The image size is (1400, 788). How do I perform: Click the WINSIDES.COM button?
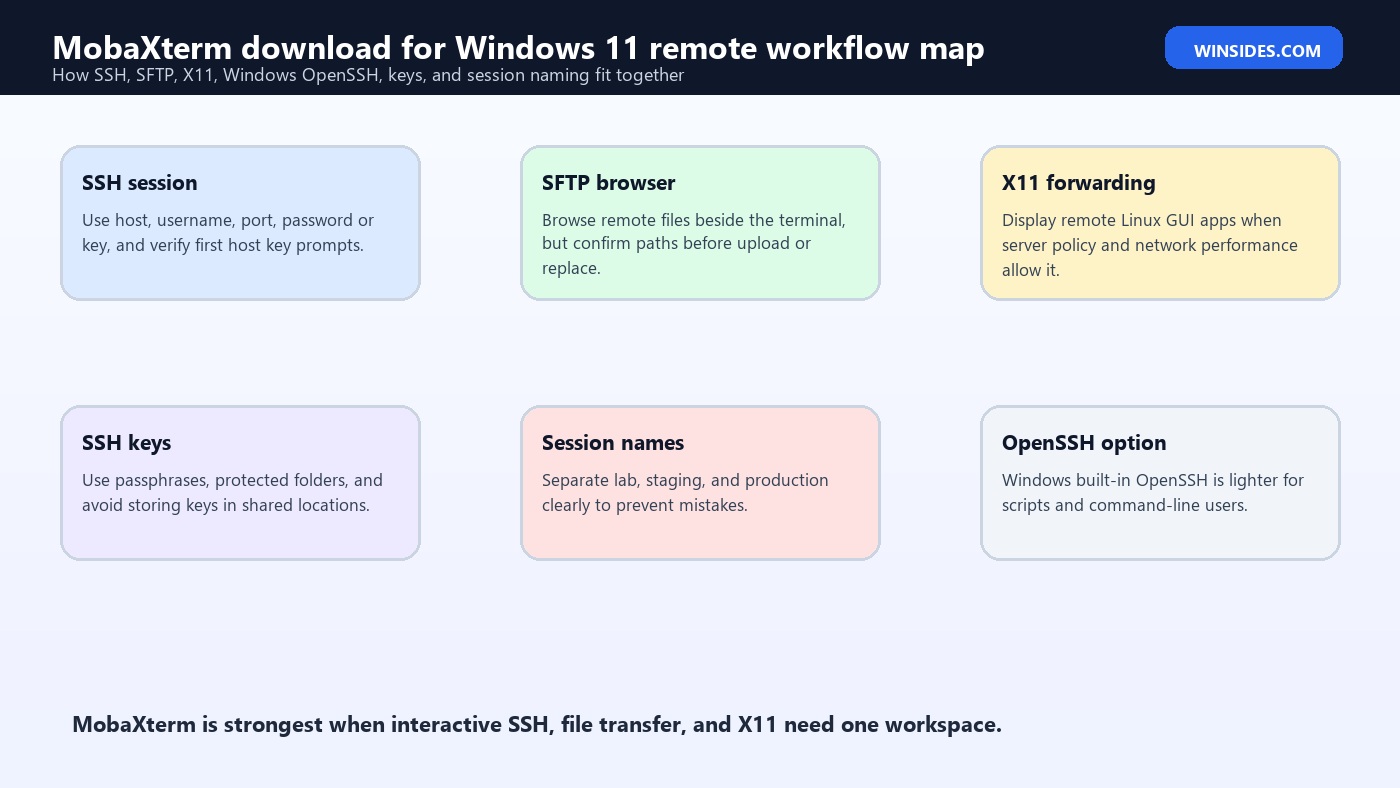coord(1253,48)
